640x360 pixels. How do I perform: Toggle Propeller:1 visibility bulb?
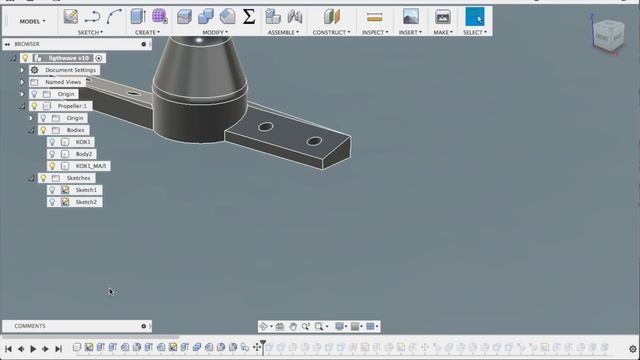click(35, 106)
